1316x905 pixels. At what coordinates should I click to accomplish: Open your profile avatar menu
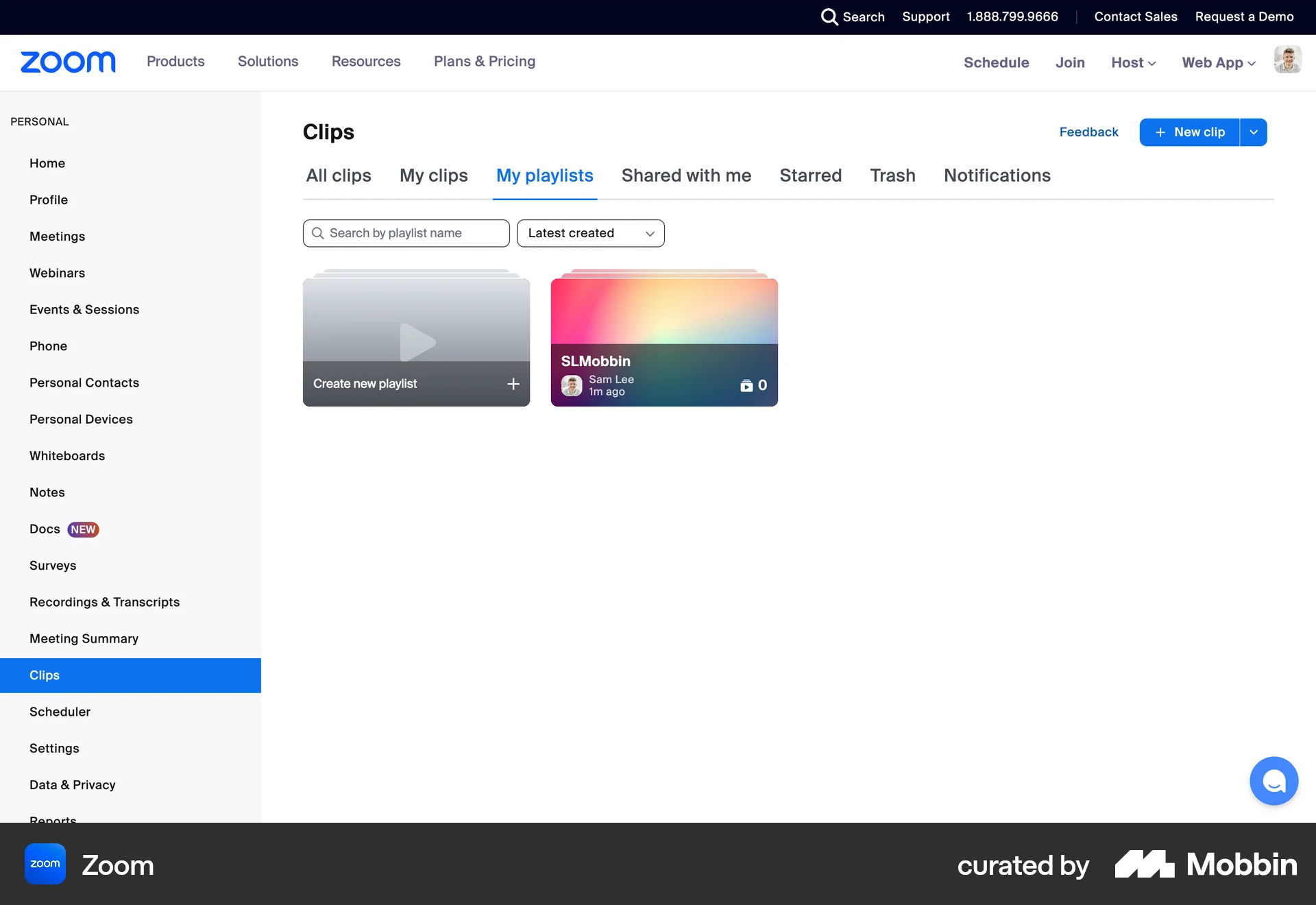pyautogui.click(x=1289, y=60)
